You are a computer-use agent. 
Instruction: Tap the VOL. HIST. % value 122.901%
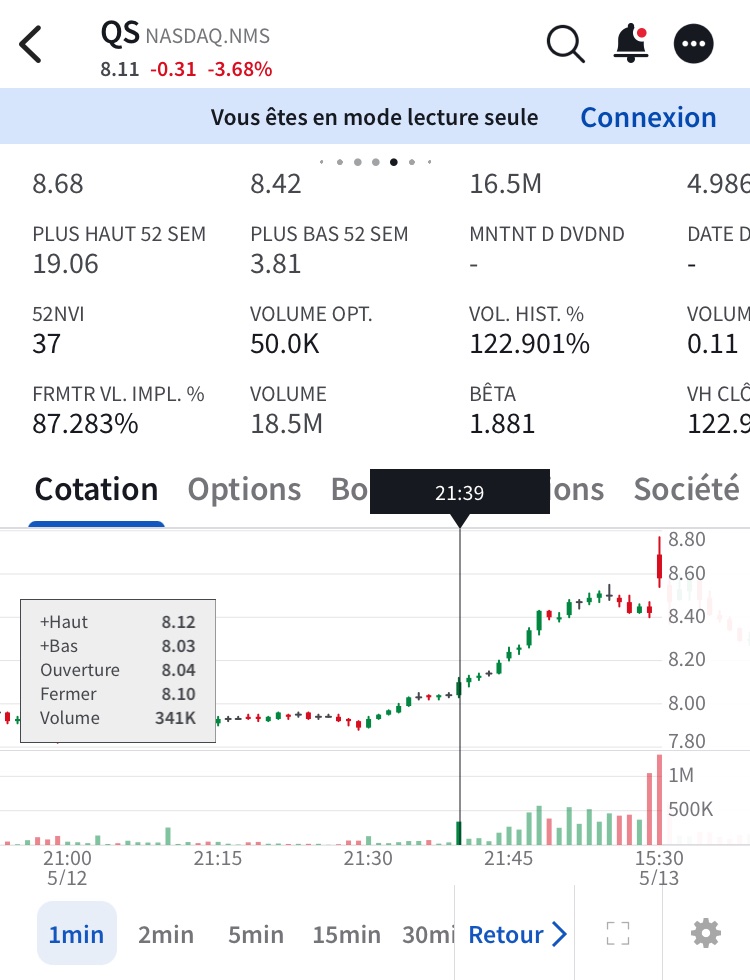tap(529, 344)
